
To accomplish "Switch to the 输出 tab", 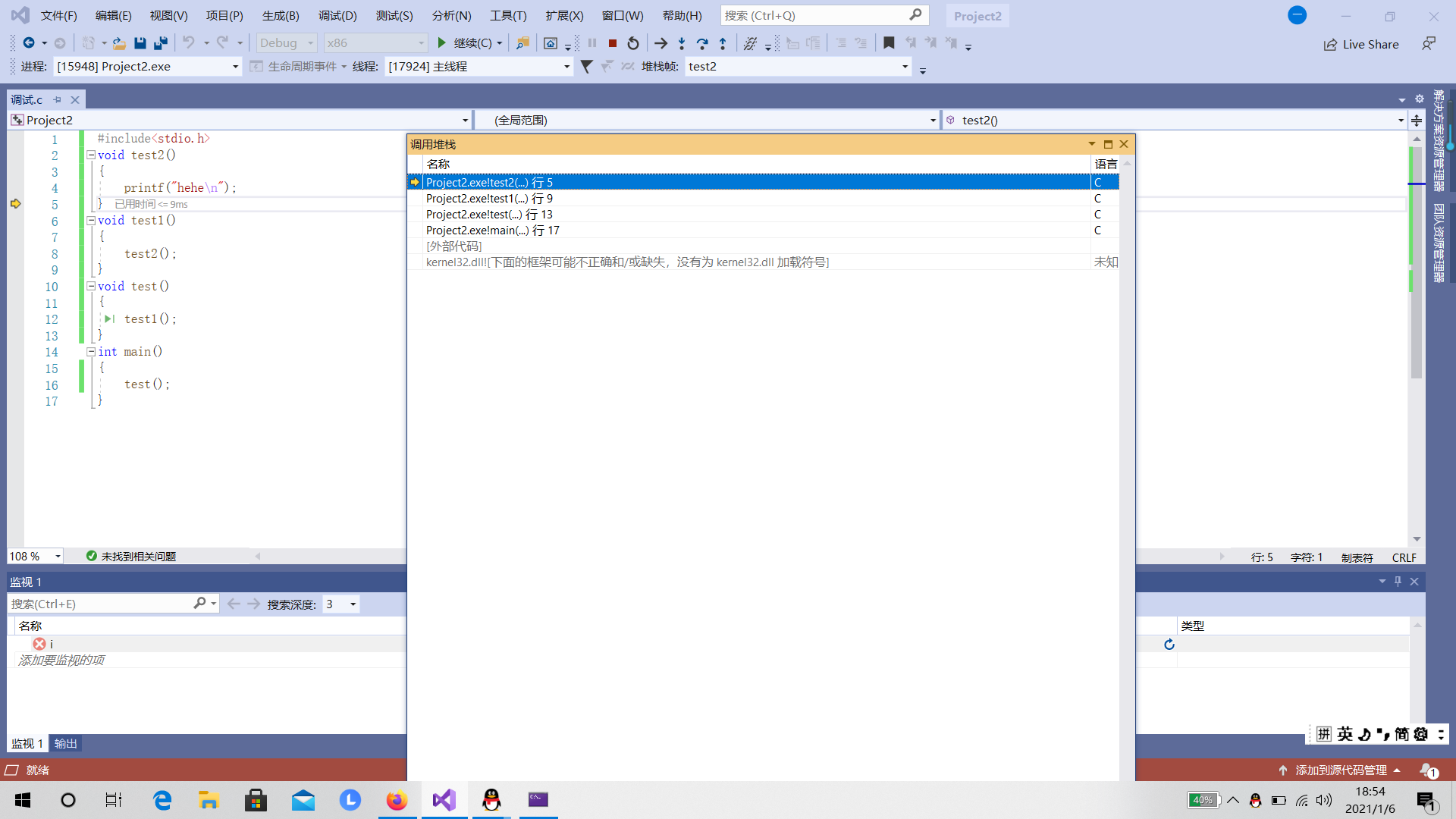I will pyautogui.click(x=66, y=743).
